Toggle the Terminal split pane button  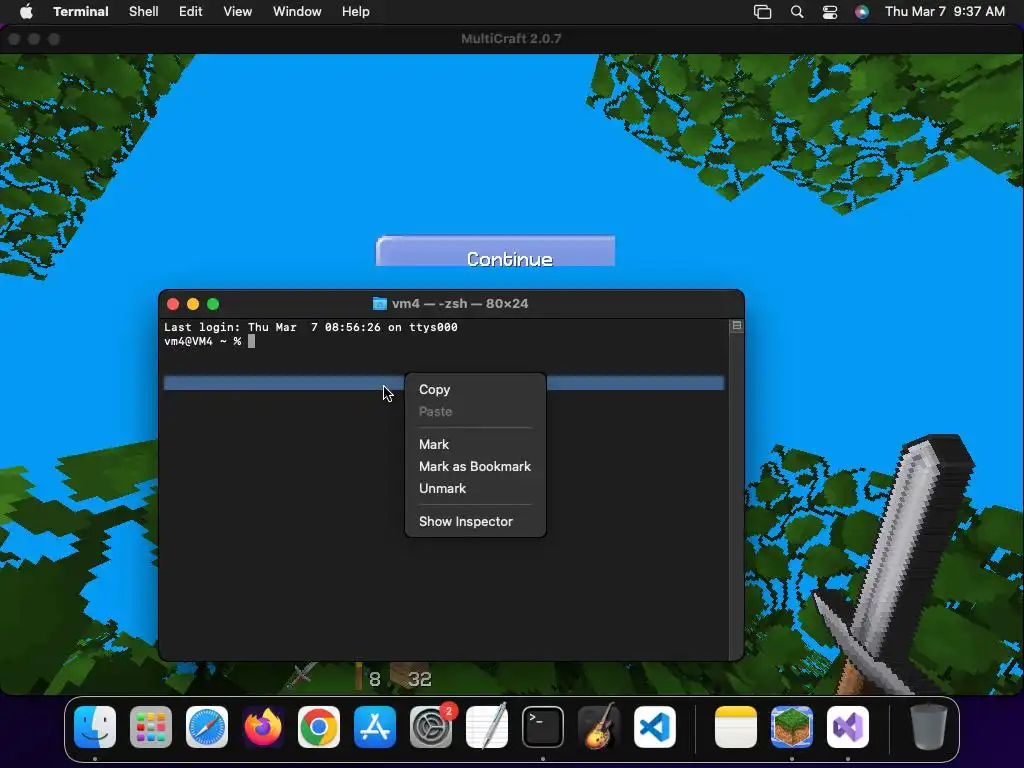point(737,325)
